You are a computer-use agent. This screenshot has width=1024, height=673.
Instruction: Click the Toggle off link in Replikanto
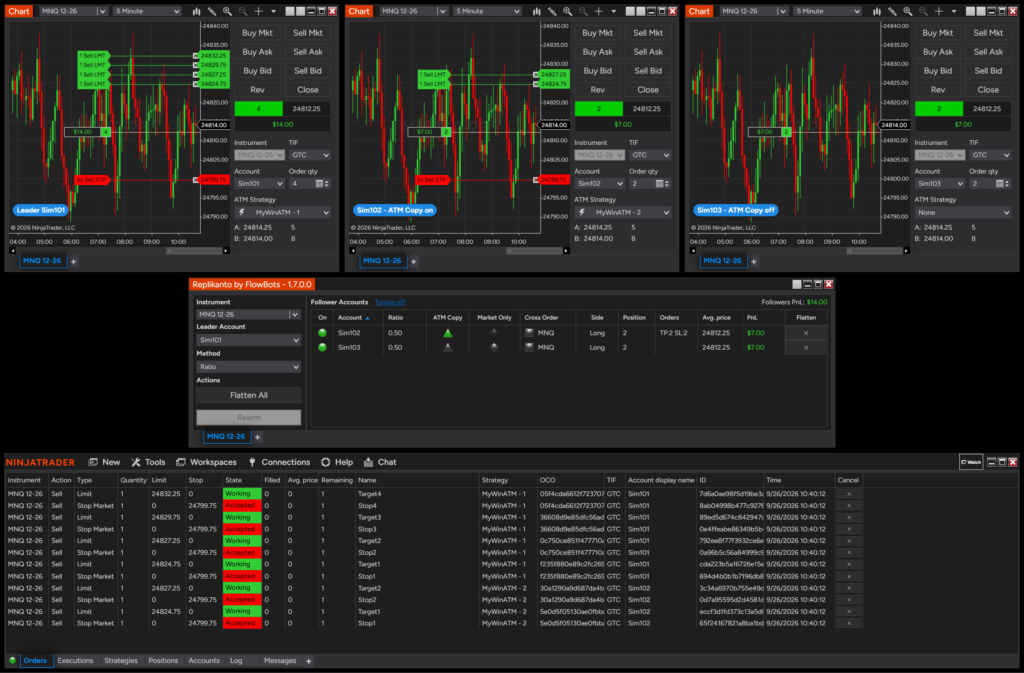point(390,302)
